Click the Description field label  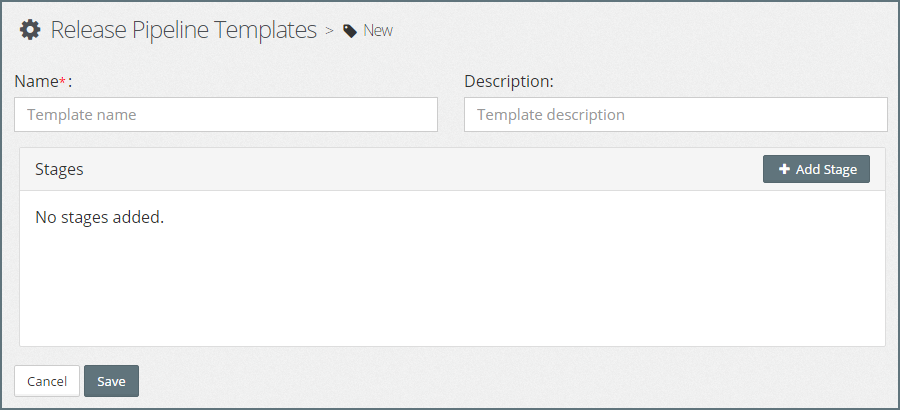508,81
